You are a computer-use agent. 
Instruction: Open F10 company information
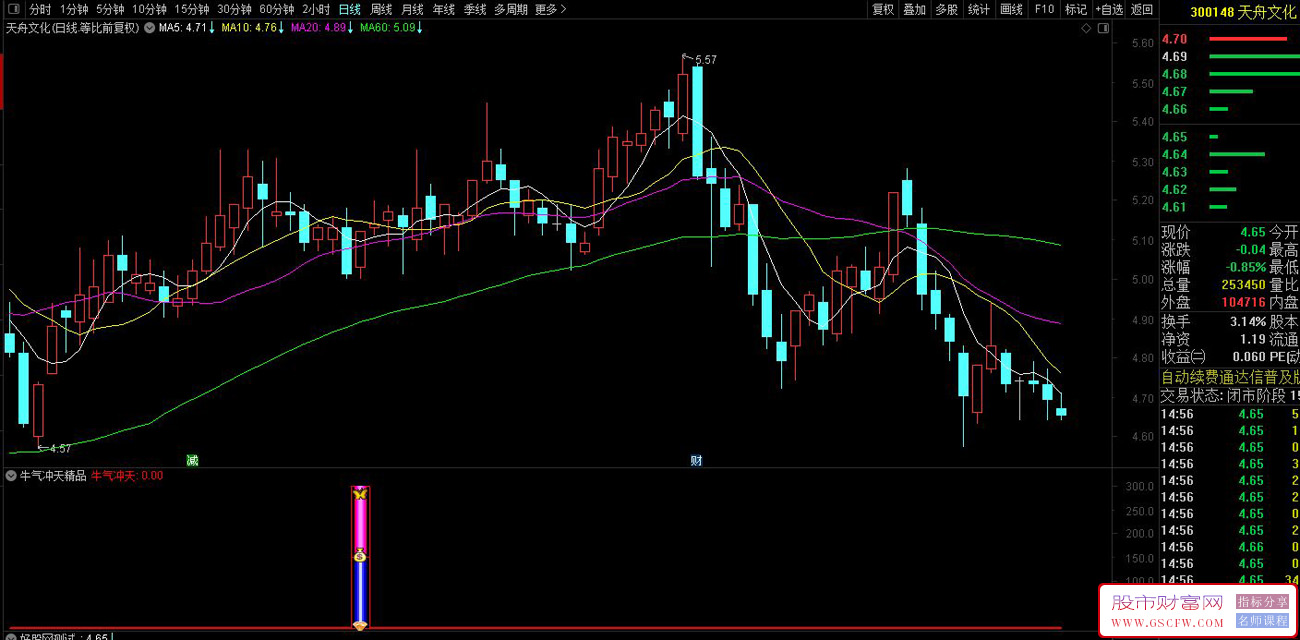point(1044,9)
